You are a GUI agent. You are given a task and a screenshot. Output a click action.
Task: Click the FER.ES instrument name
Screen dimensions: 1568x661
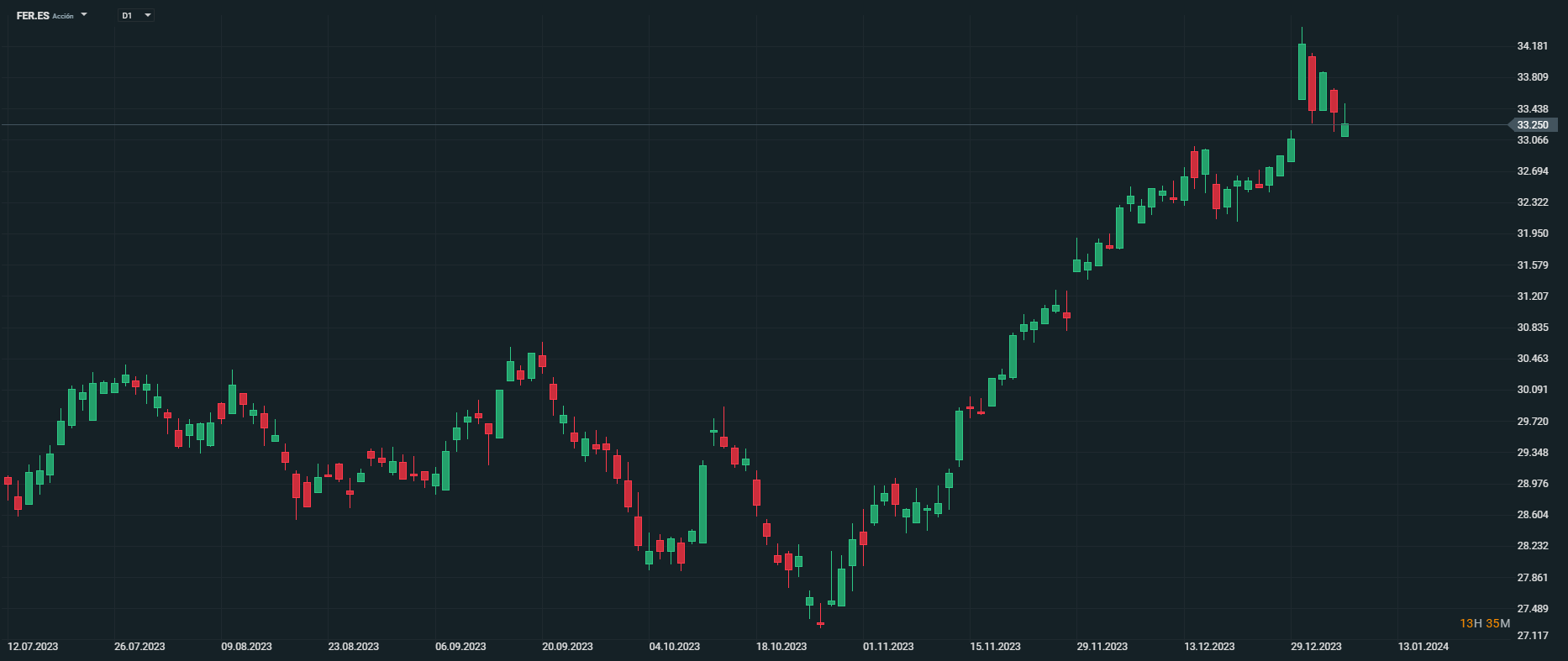point(33,16)
